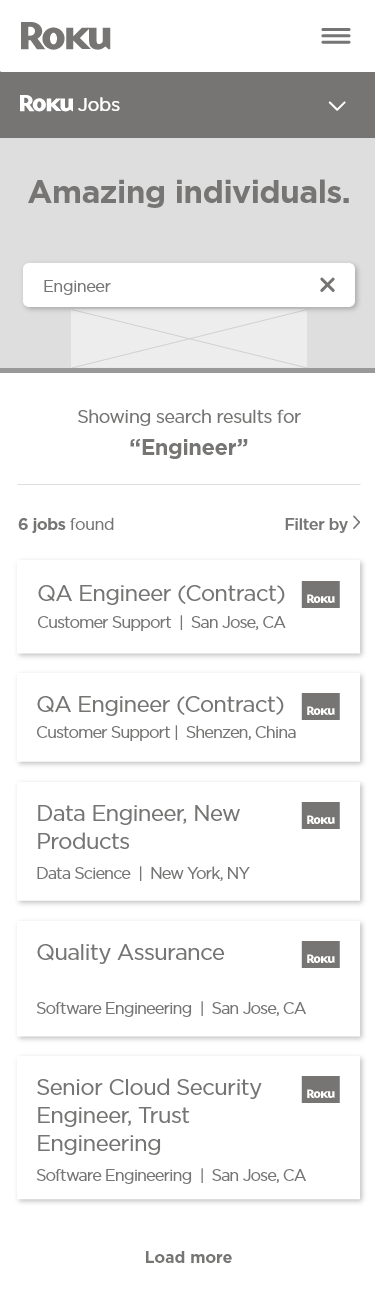Click the placeholder image below search
The image size is (375, 1316).
pos(189,338)
